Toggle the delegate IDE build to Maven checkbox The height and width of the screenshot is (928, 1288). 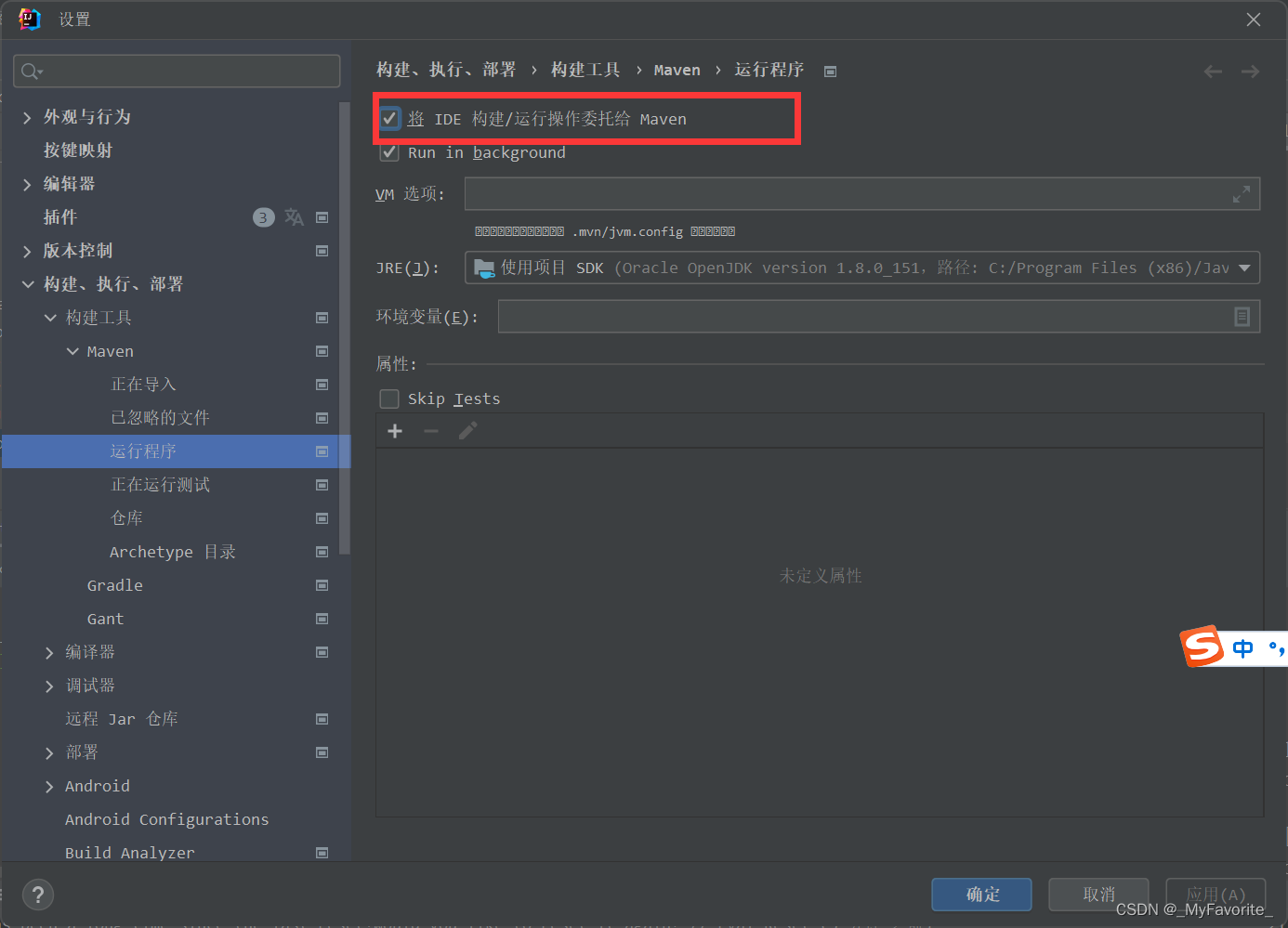[x=389, y=119]
